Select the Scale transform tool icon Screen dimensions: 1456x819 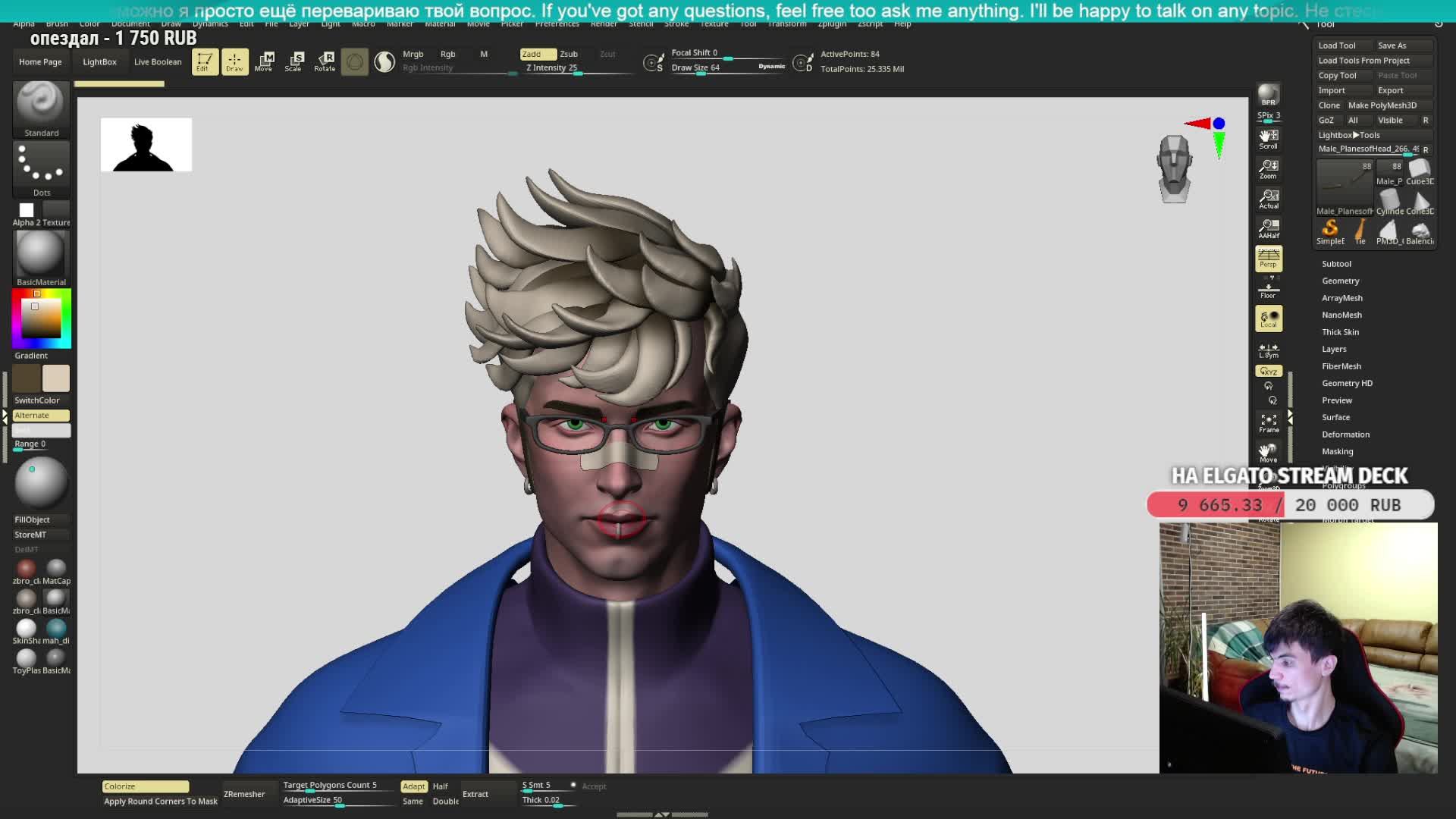293,61
